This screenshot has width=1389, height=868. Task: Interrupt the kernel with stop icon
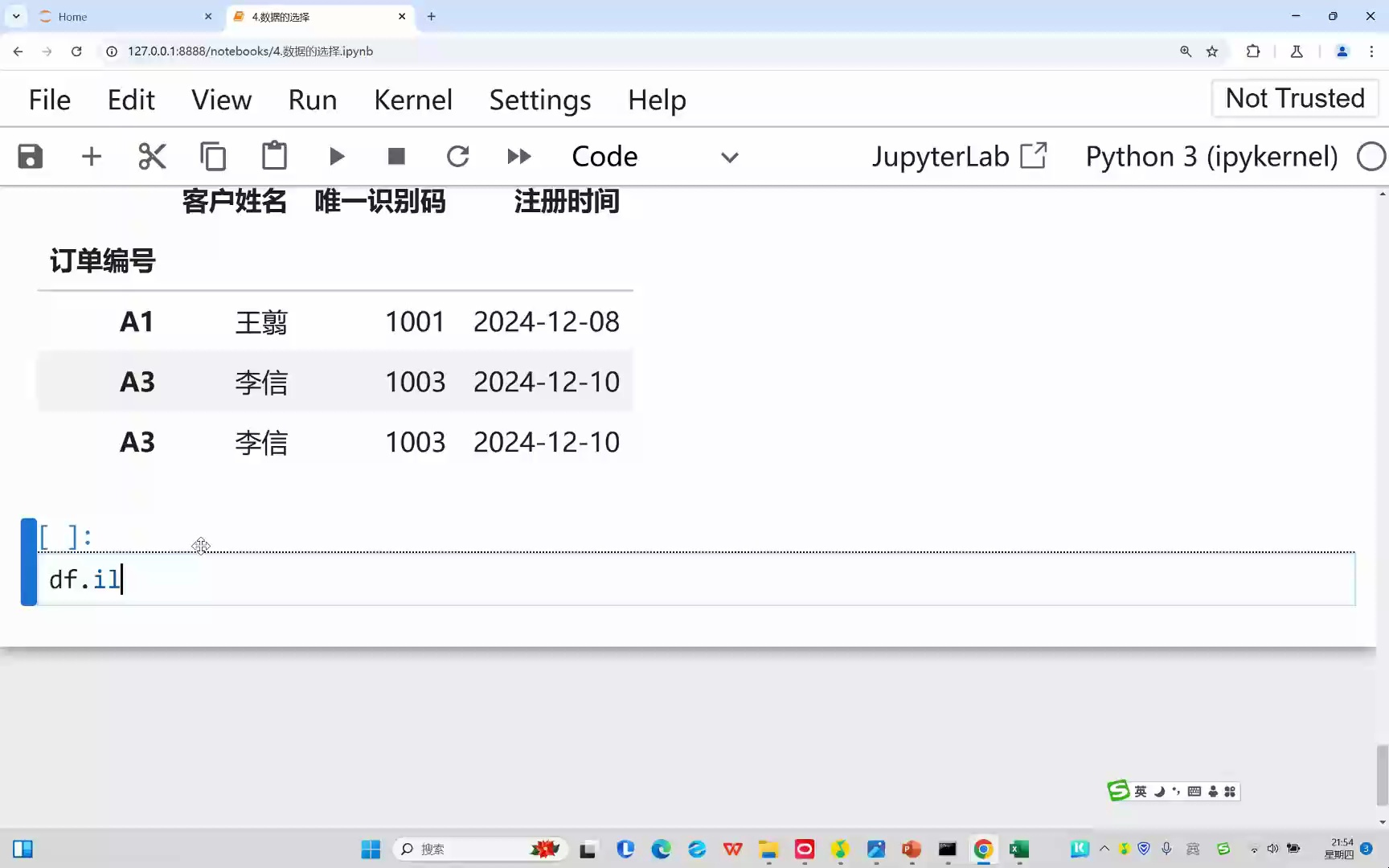396,156
